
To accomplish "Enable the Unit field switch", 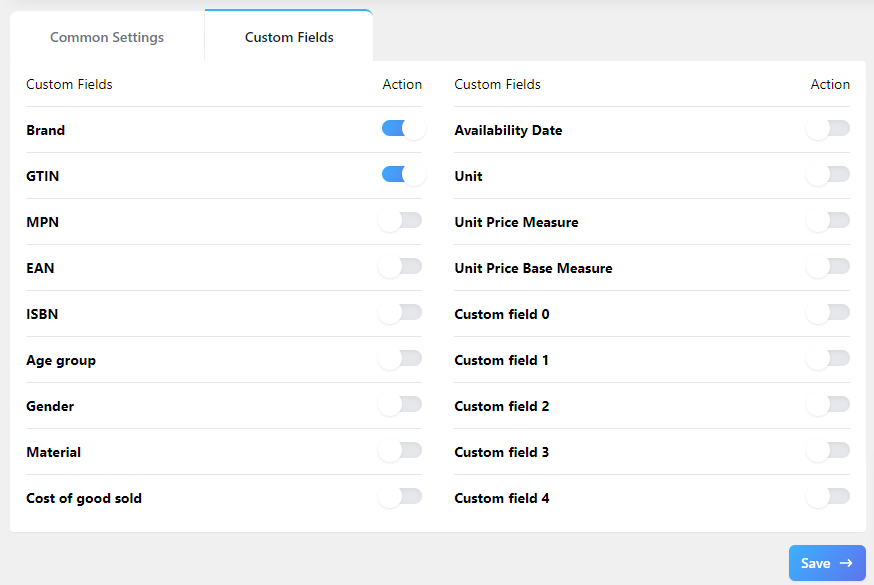I will pos(829,175).
